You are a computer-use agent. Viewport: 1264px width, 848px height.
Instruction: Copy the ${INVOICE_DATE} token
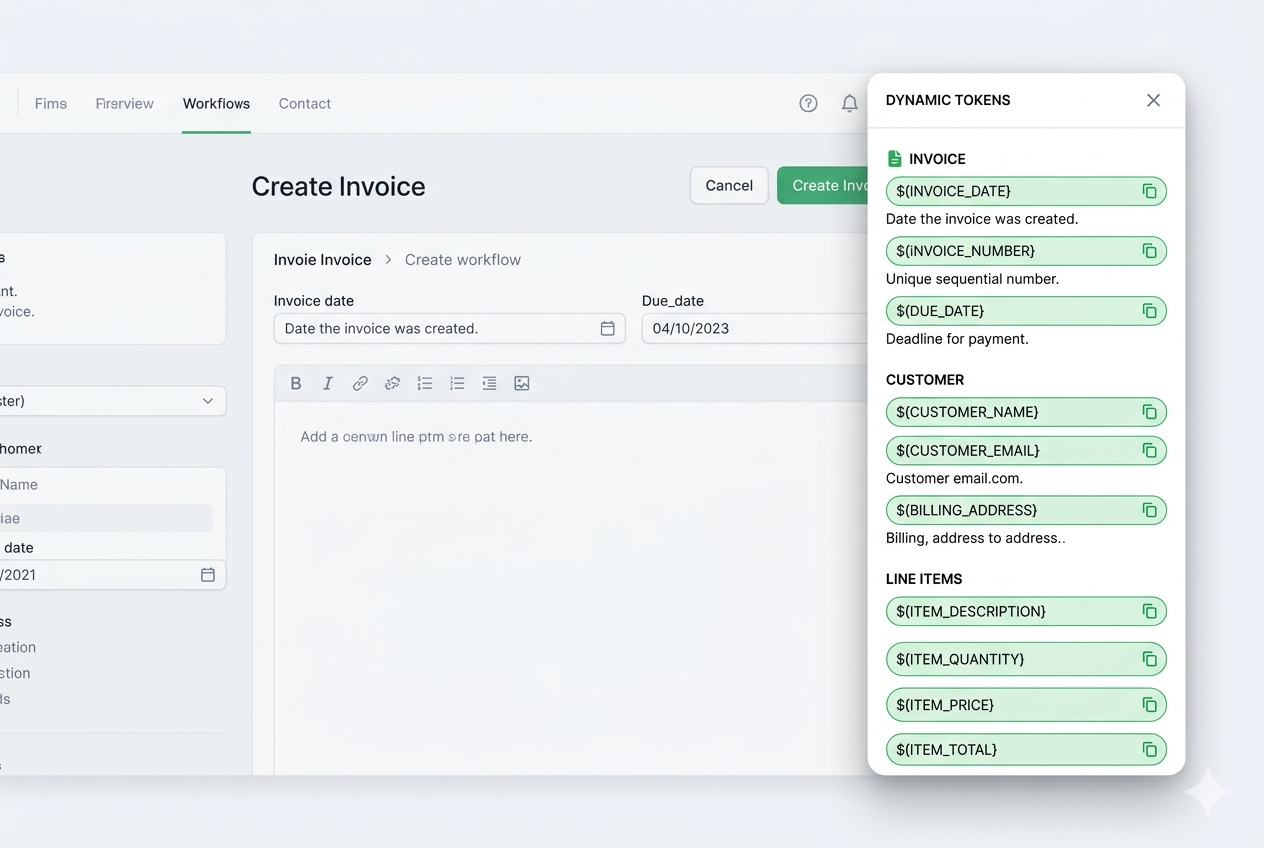1151,191
